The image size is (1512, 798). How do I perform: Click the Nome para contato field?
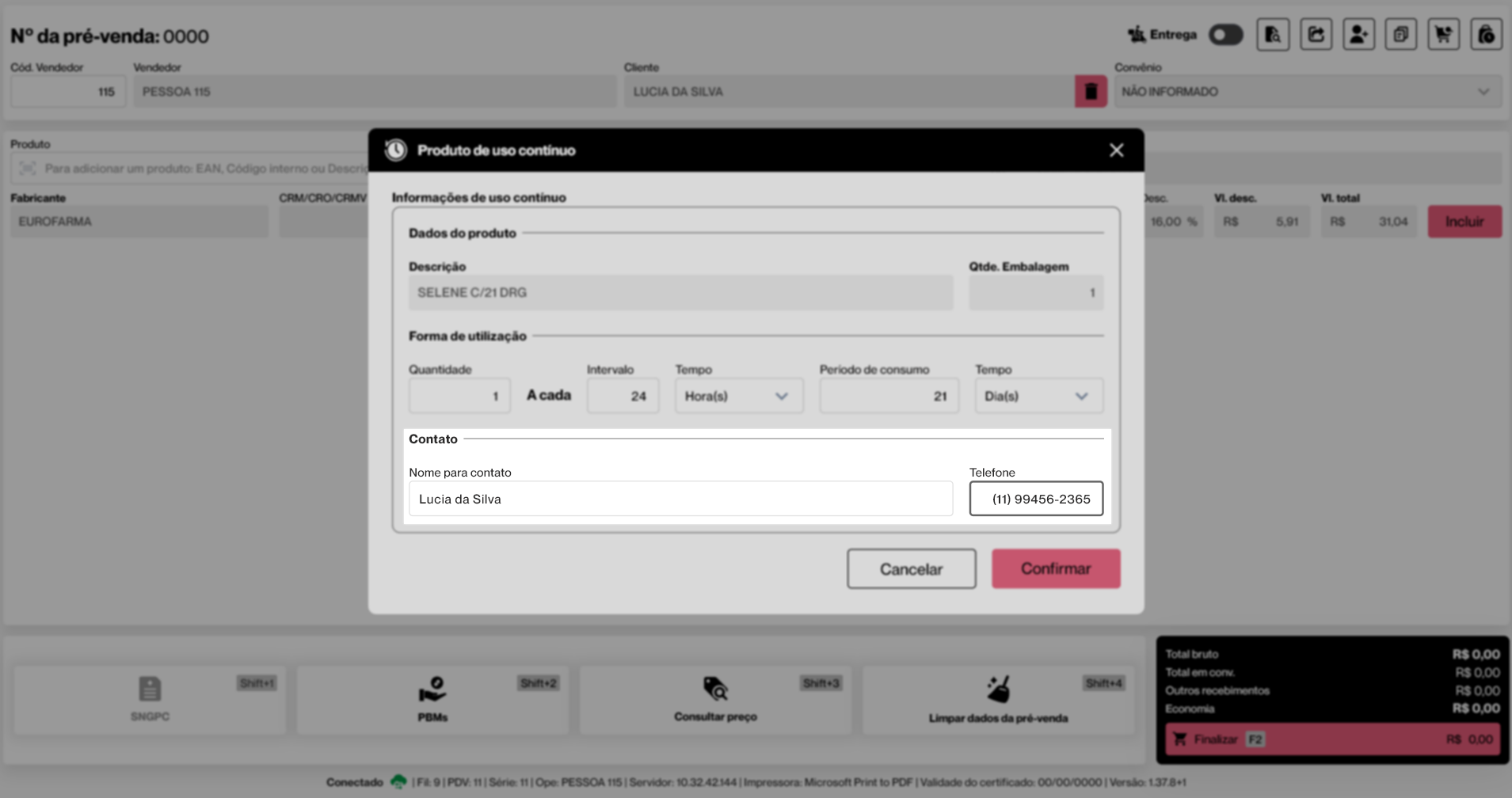point(680,499)
